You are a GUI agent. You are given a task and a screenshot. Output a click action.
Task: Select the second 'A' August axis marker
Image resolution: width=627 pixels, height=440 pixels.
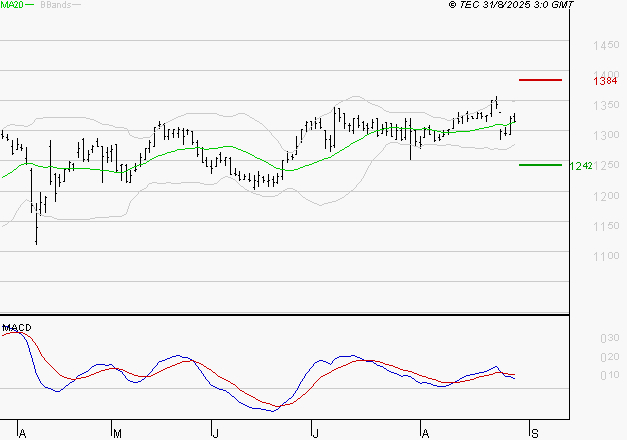[x=425, y=433]
